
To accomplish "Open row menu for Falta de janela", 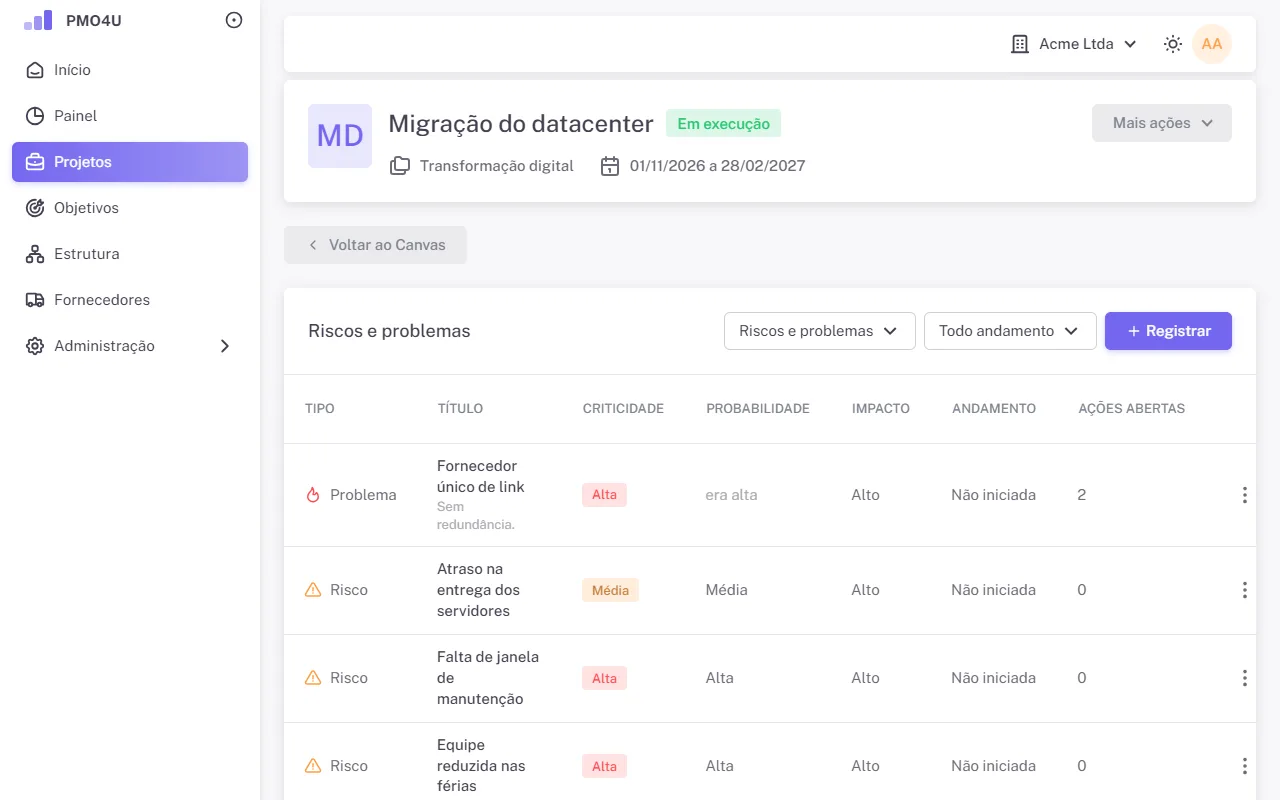I will click(1244, 678).
